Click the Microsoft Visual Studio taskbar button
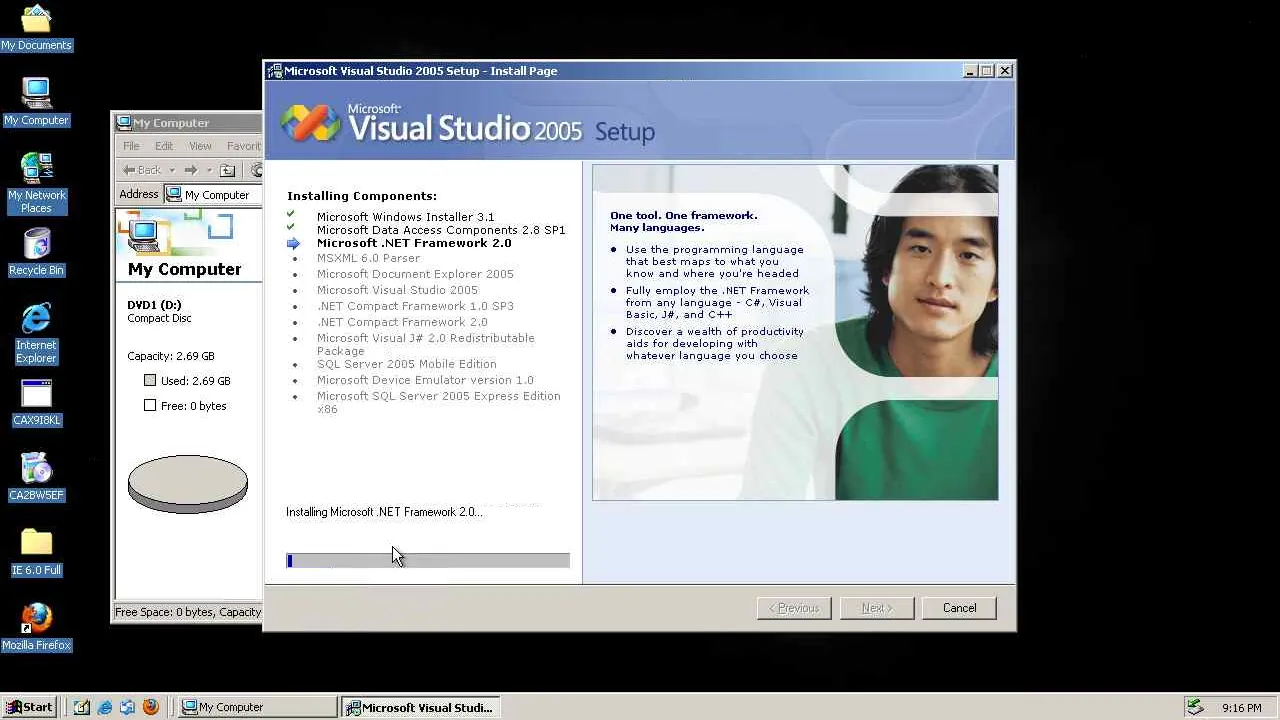Viewport: 1280px width, 720px height. pyautogui.click(x=420, y=707)
